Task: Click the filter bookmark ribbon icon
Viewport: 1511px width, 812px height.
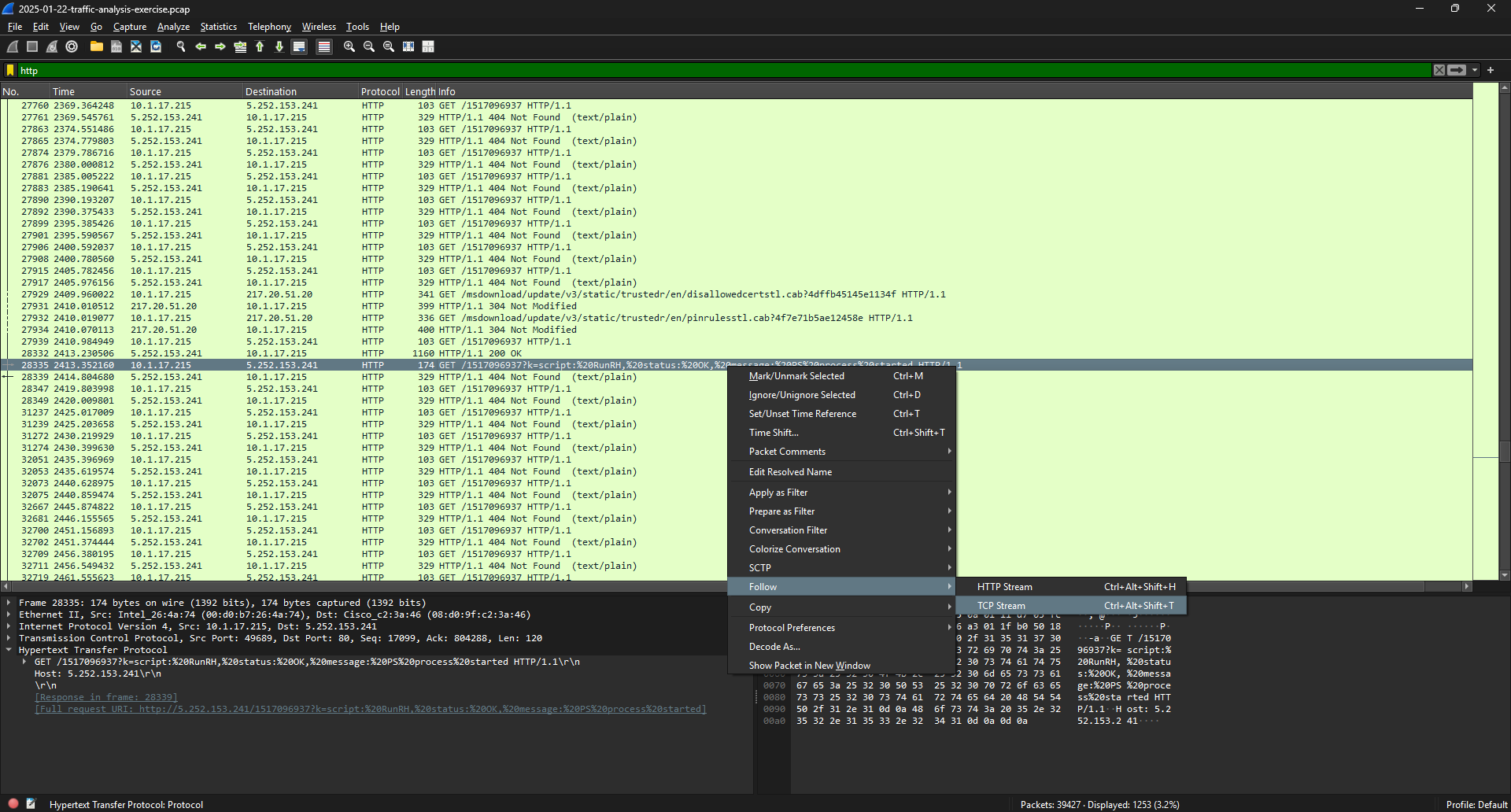Action: click(x=9, y=70)
